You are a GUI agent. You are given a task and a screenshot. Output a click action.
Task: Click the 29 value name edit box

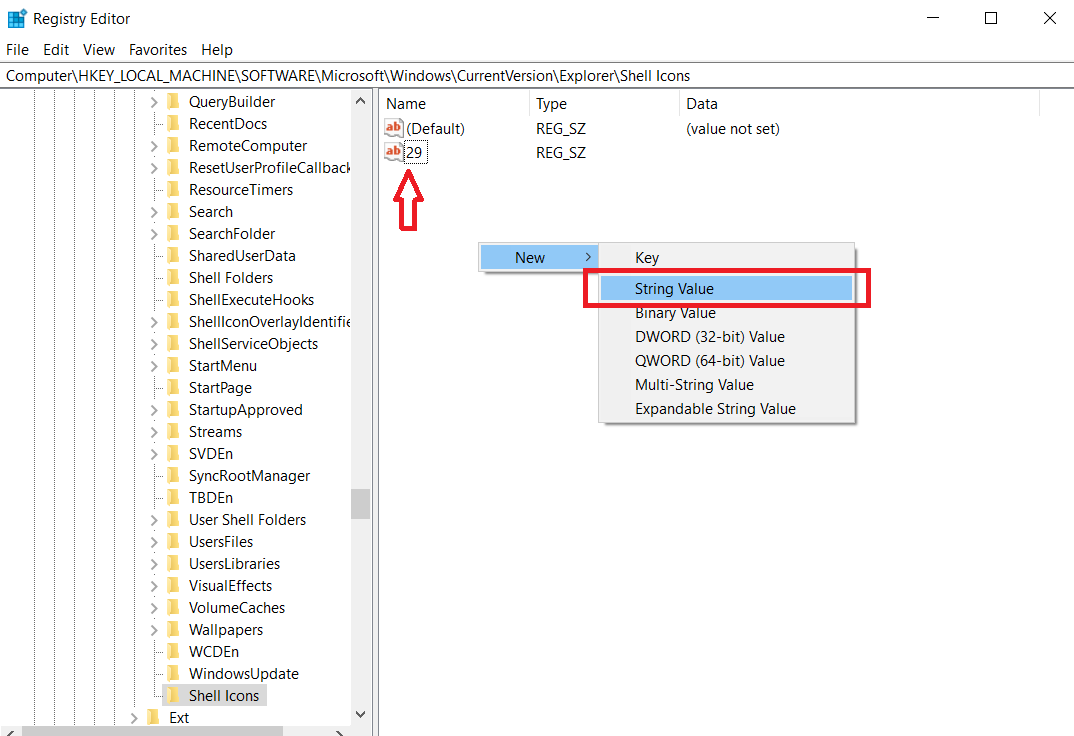pyautogui.click(x=416, y=152)
